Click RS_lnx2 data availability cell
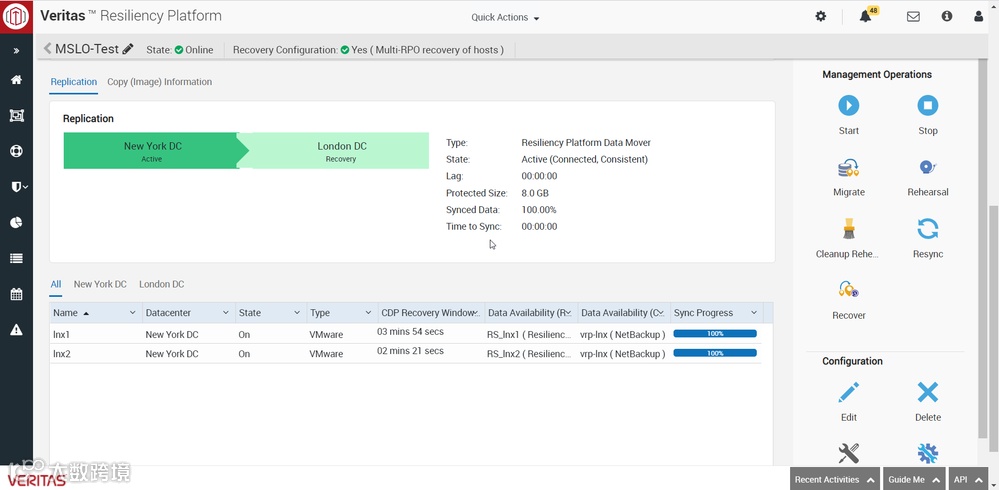Image resolution: width=999 pixels, height=490 pixels. 530,354
